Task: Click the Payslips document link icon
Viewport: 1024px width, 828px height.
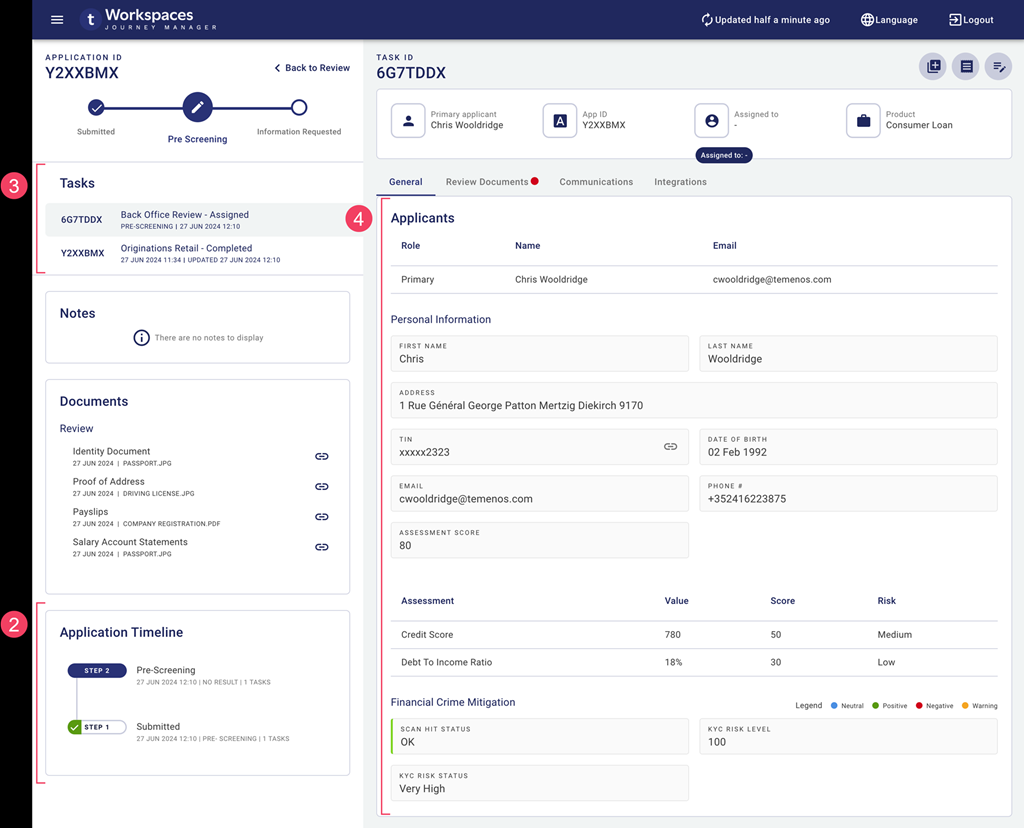Action: [322, 517]
